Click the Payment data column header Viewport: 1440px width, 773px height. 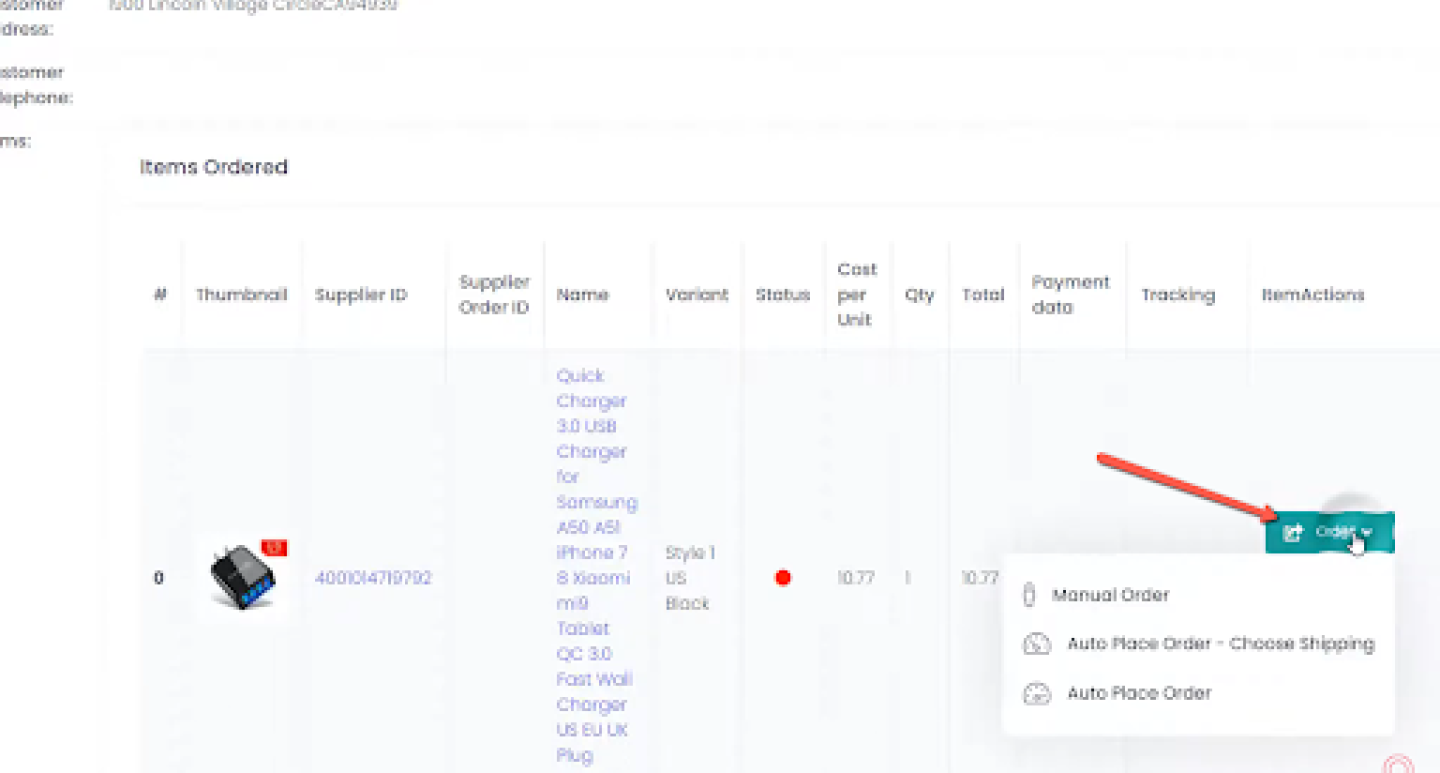(x=1070, y=295)
